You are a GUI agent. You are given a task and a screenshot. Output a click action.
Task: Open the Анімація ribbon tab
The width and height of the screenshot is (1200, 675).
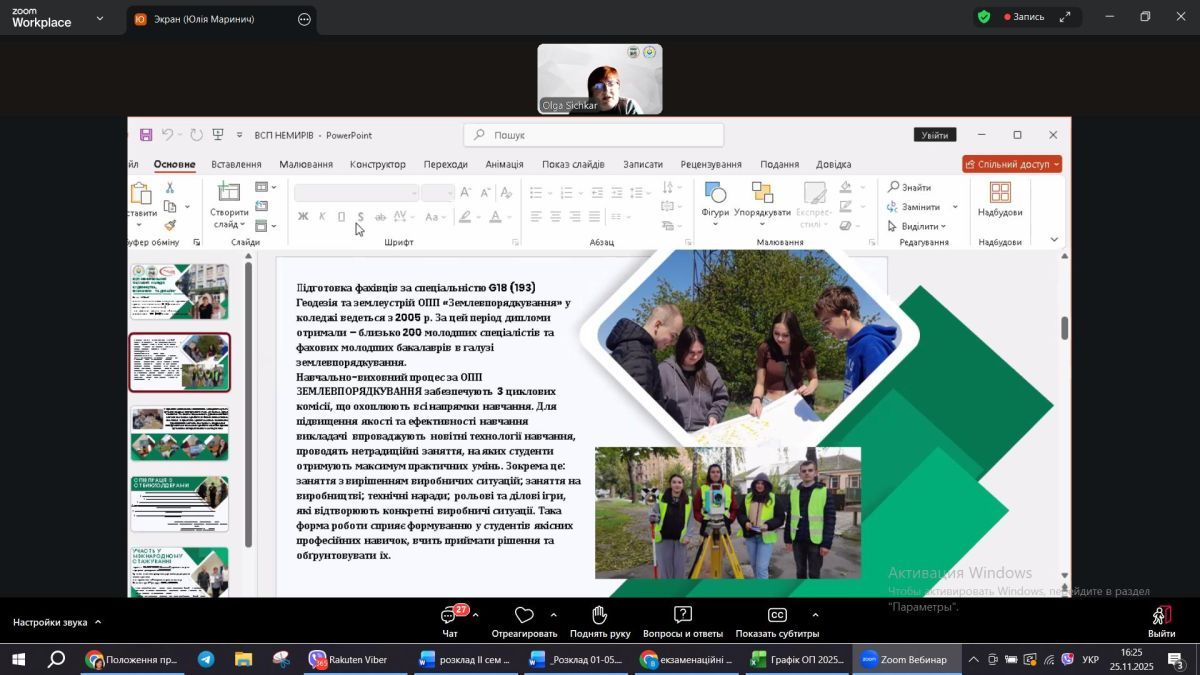point(504,164)
